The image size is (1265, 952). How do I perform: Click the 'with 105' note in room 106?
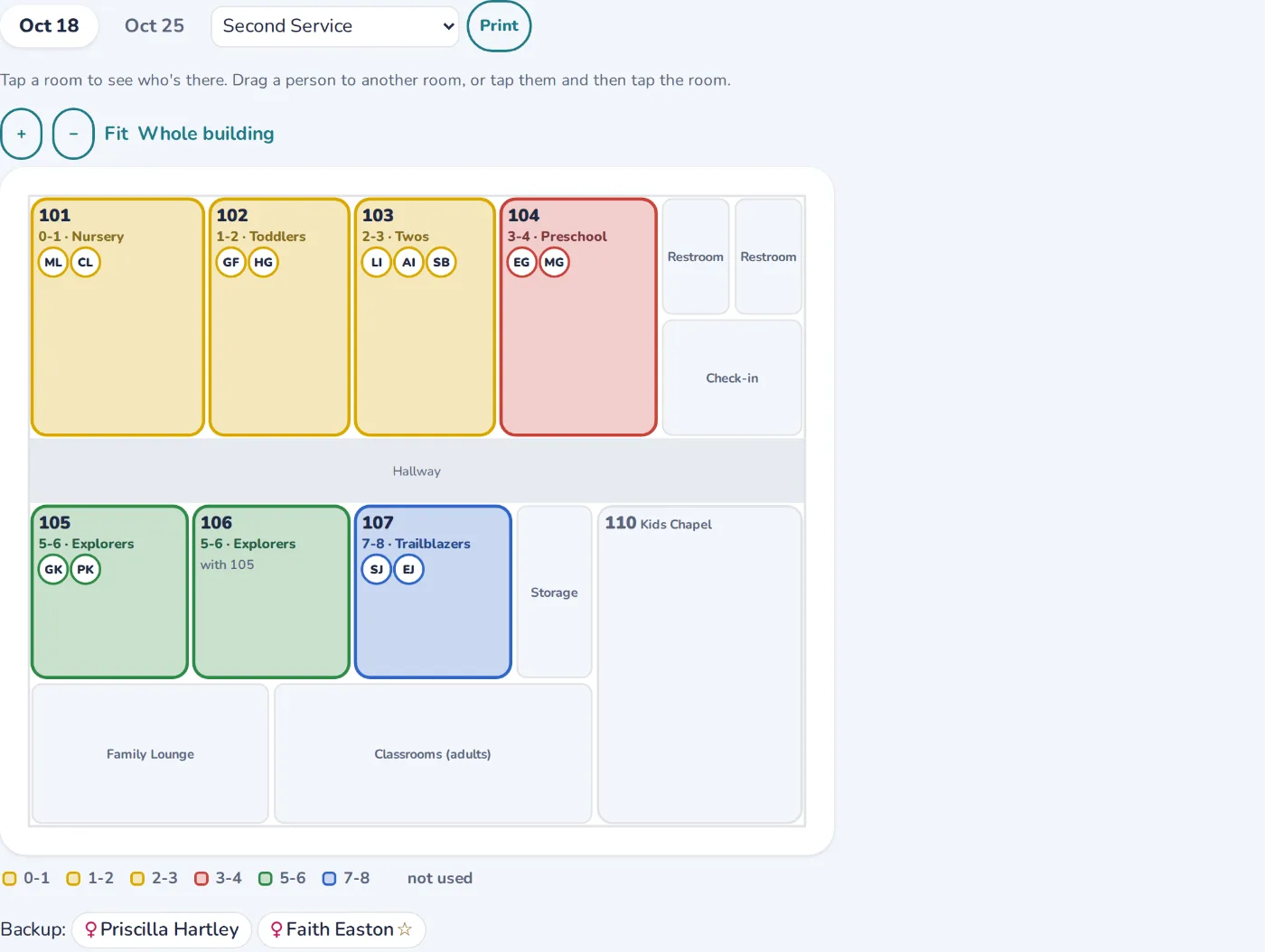tap(227, 565)
